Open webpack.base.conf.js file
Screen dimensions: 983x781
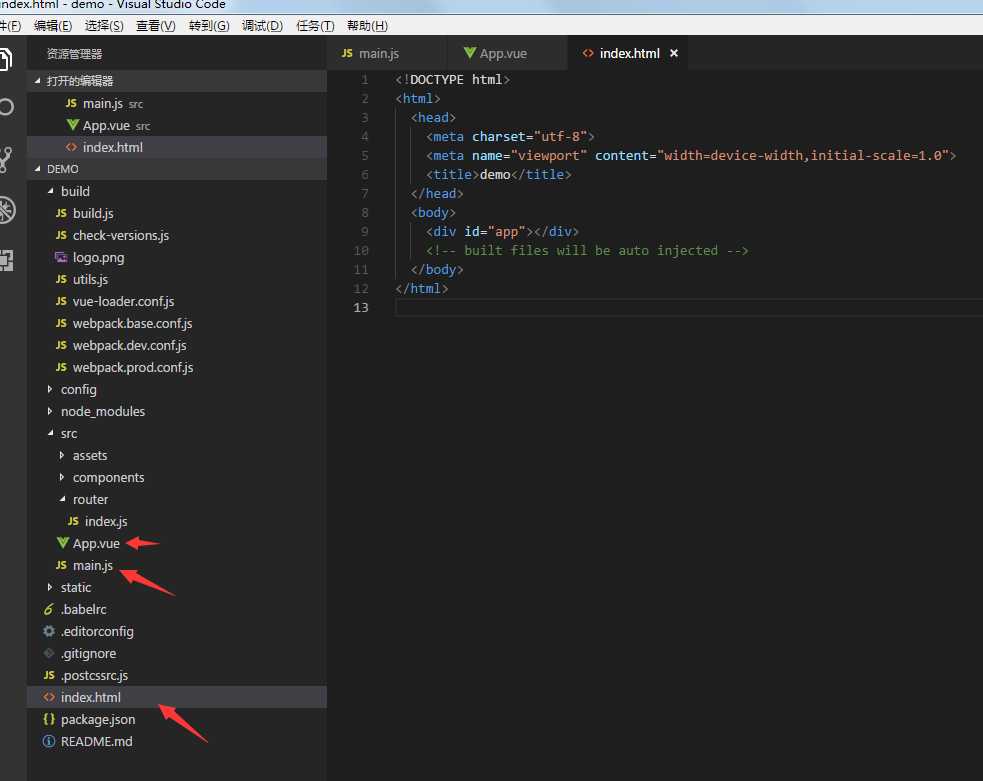click(132, 323)
